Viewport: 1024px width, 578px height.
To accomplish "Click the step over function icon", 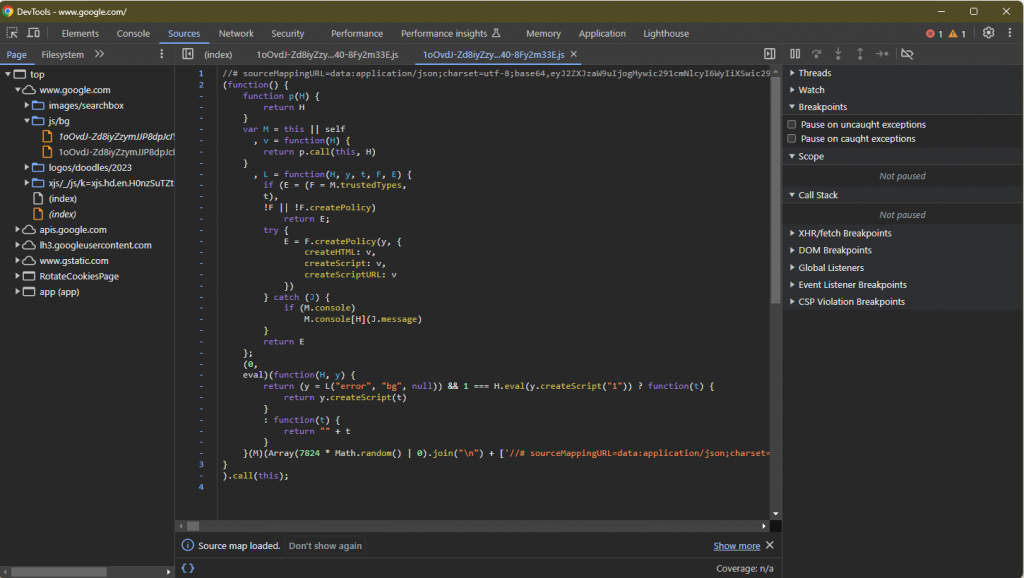I will 817,54.
